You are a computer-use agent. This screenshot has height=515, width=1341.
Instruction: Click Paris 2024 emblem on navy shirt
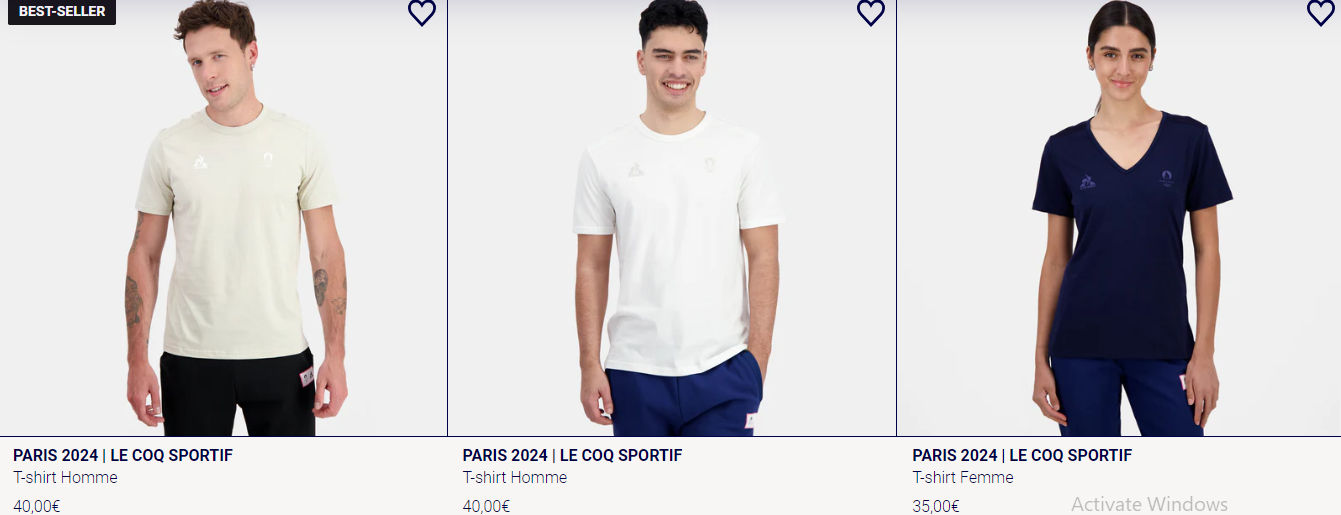1166,177
